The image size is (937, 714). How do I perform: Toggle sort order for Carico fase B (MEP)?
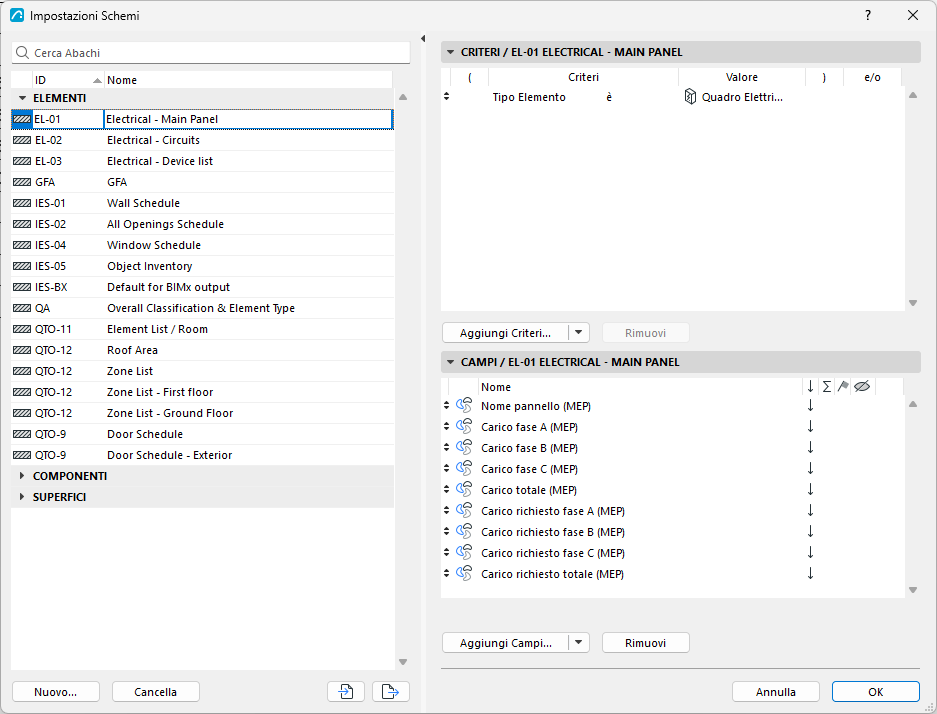tap(810, 448)
